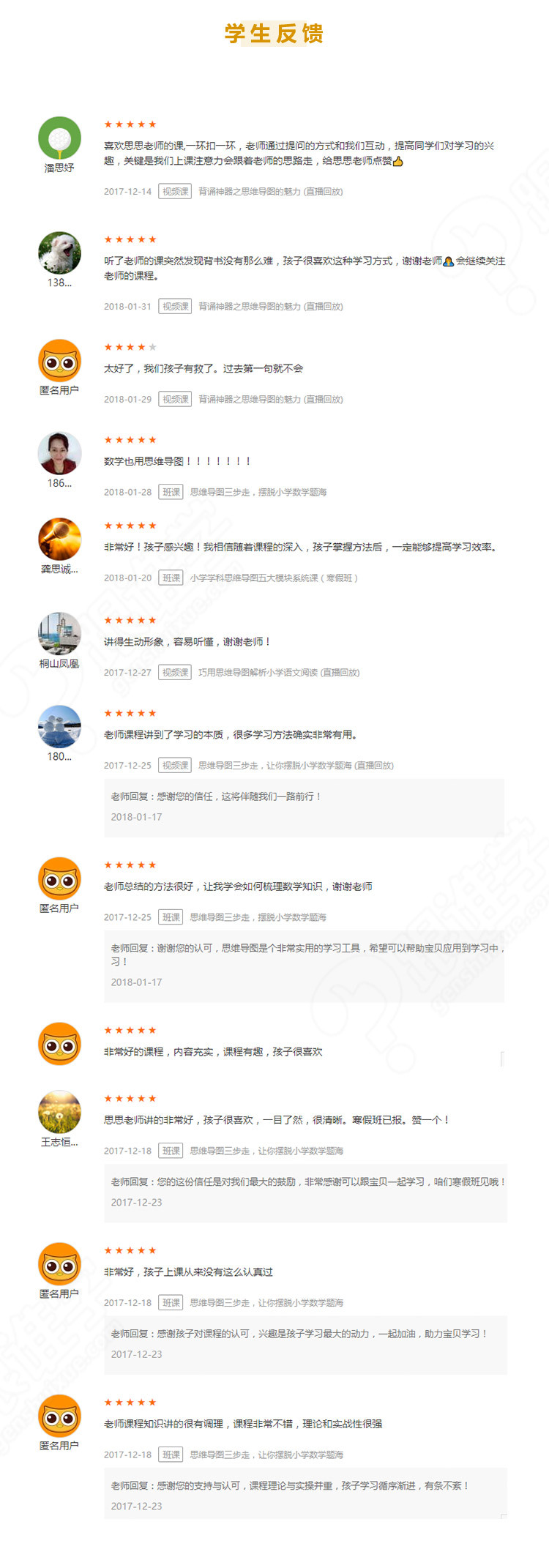
Task: Click the five-star rating above 数学也用思维导图
Action: (130, 440)
